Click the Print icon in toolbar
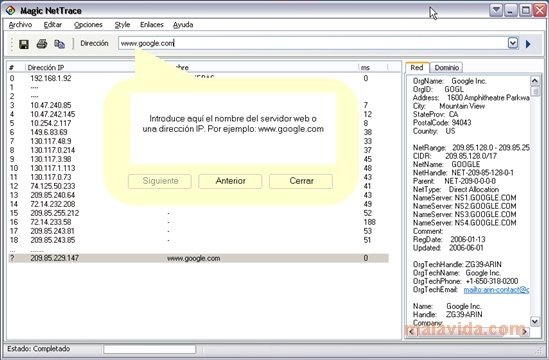Image resolution: width=549 pixels, height=360 pixels. point(42,44)
